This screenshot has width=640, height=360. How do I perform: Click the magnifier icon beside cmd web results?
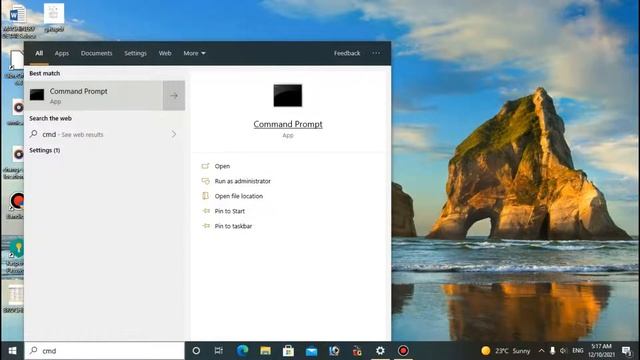33,134
